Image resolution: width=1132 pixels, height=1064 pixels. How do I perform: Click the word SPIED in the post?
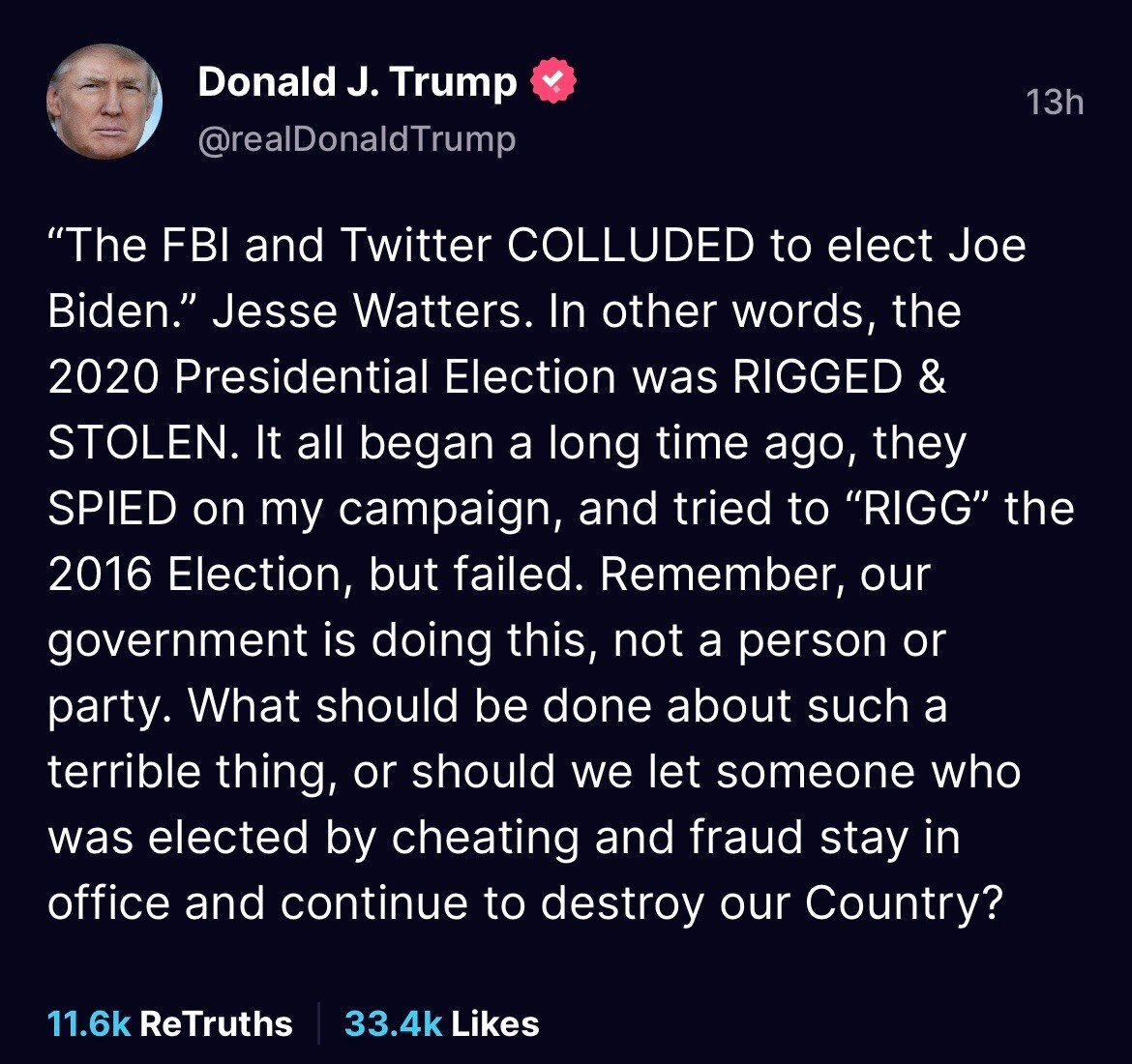tap(112, 509)
